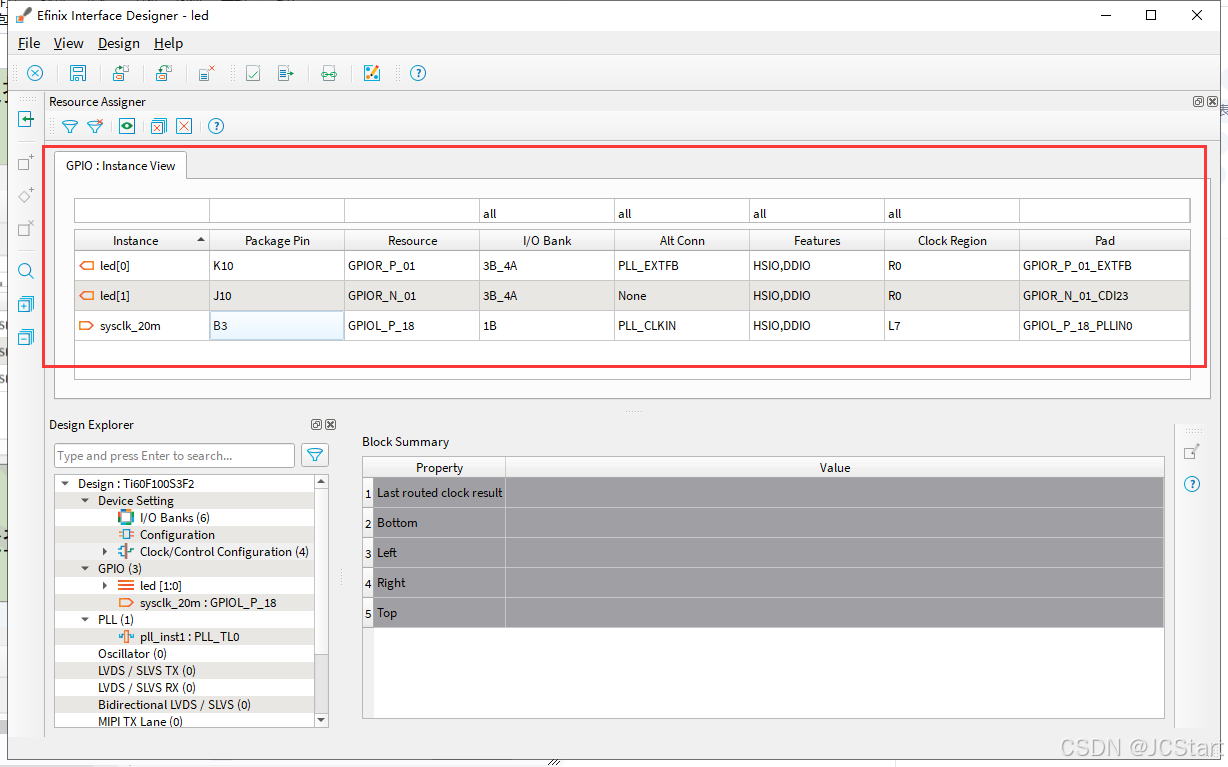Click the green link/resource assigner toolbar icon
This screenshot has width=1228, height=767.
point(329,73)
